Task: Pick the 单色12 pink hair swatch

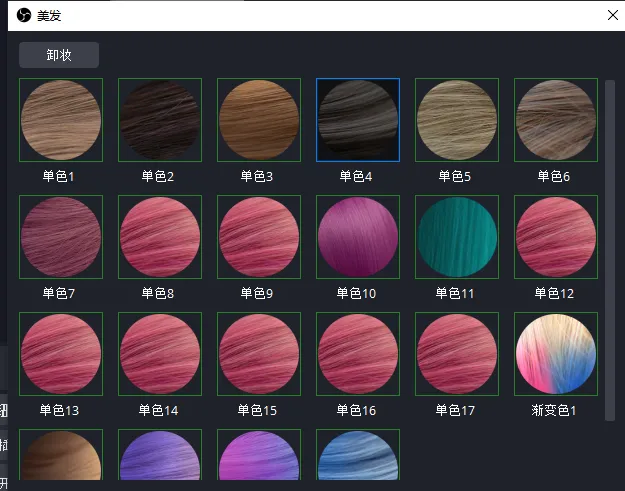Action: point(556,237)
